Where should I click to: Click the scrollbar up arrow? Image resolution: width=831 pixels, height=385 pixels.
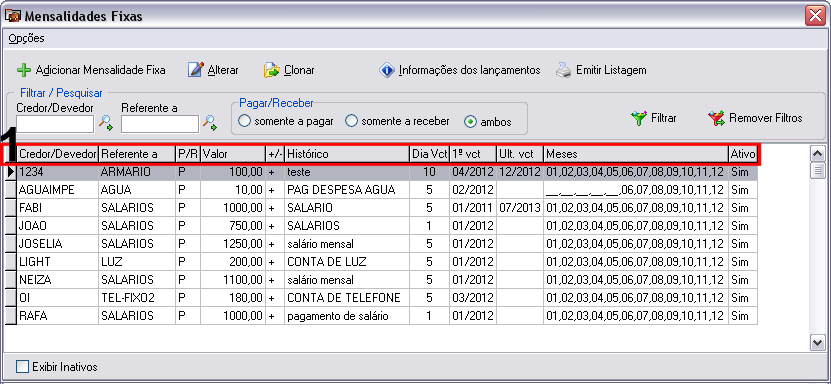coord(818,153)
